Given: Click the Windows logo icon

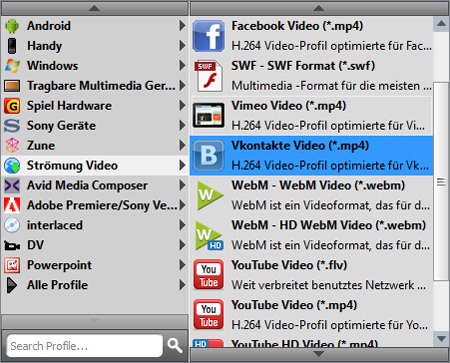Looking at the screenshot, I should point(12,66).
